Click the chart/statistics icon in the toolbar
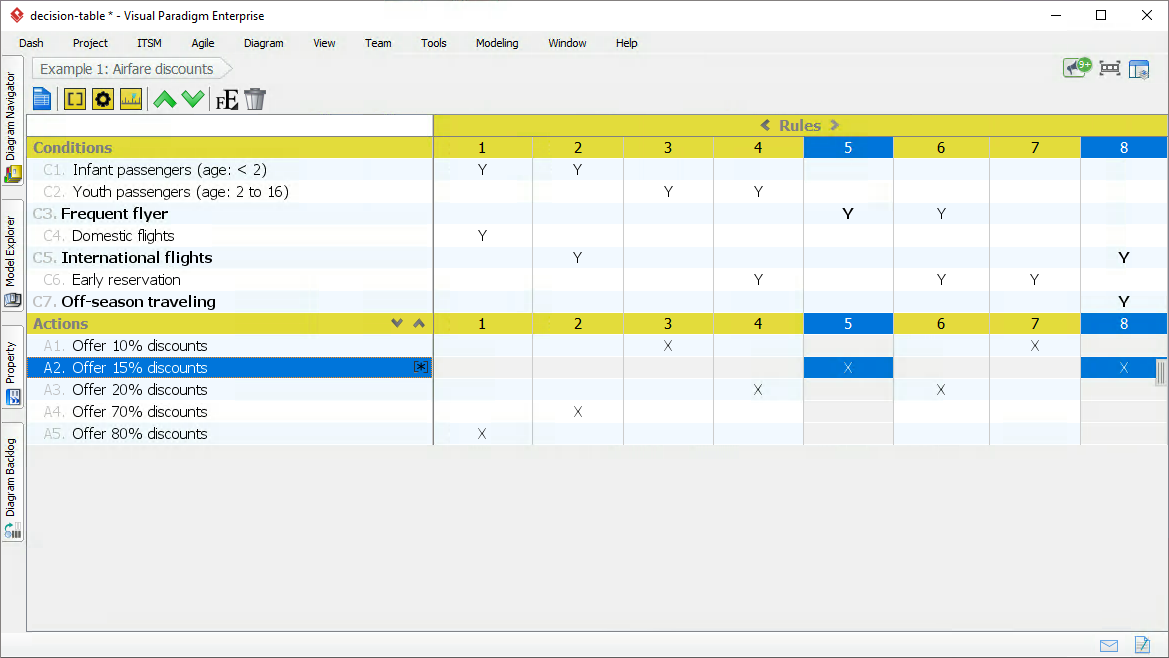 [131, 99]
